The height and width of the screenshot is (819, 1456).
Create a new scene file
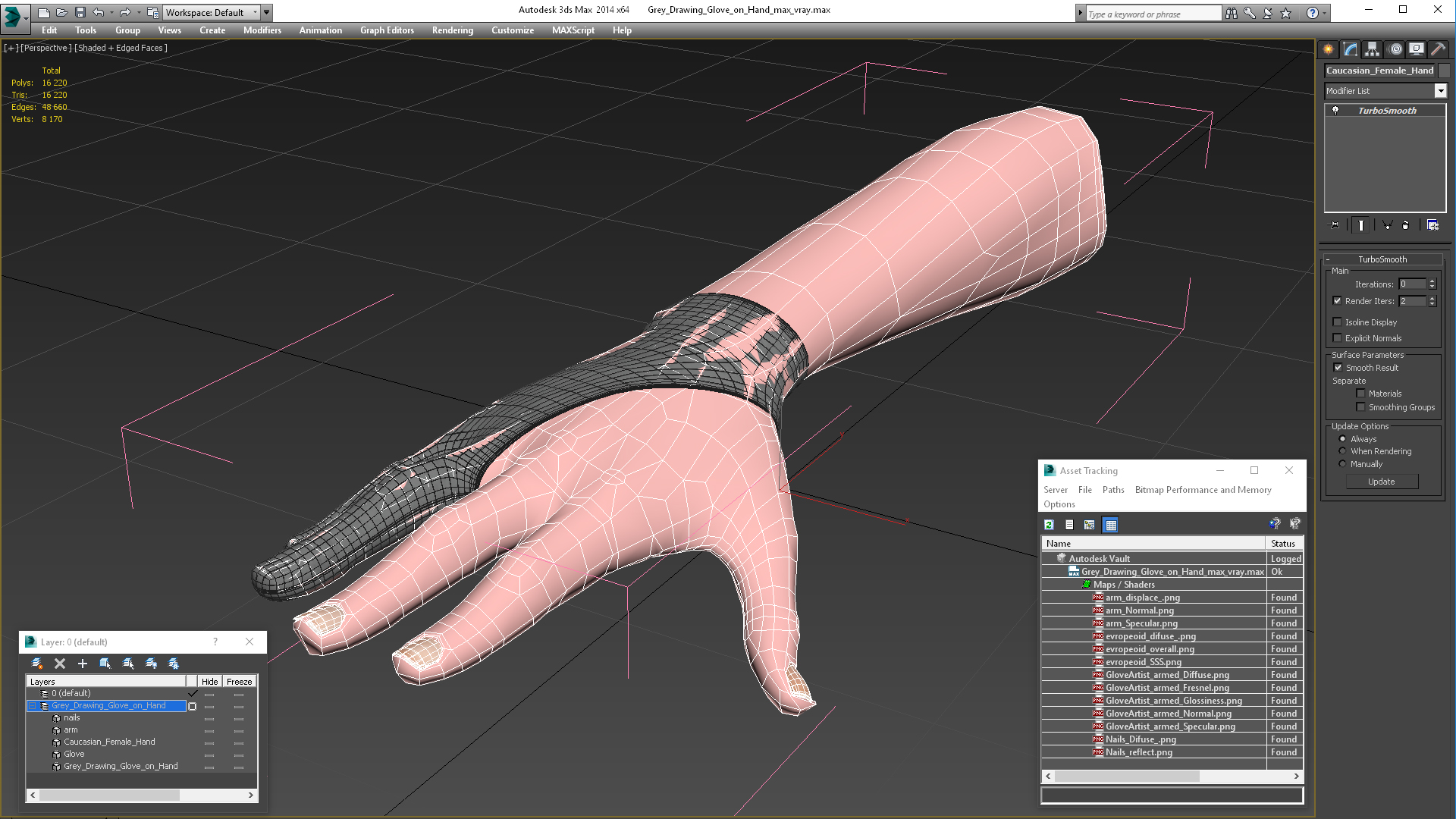point(44,12)
